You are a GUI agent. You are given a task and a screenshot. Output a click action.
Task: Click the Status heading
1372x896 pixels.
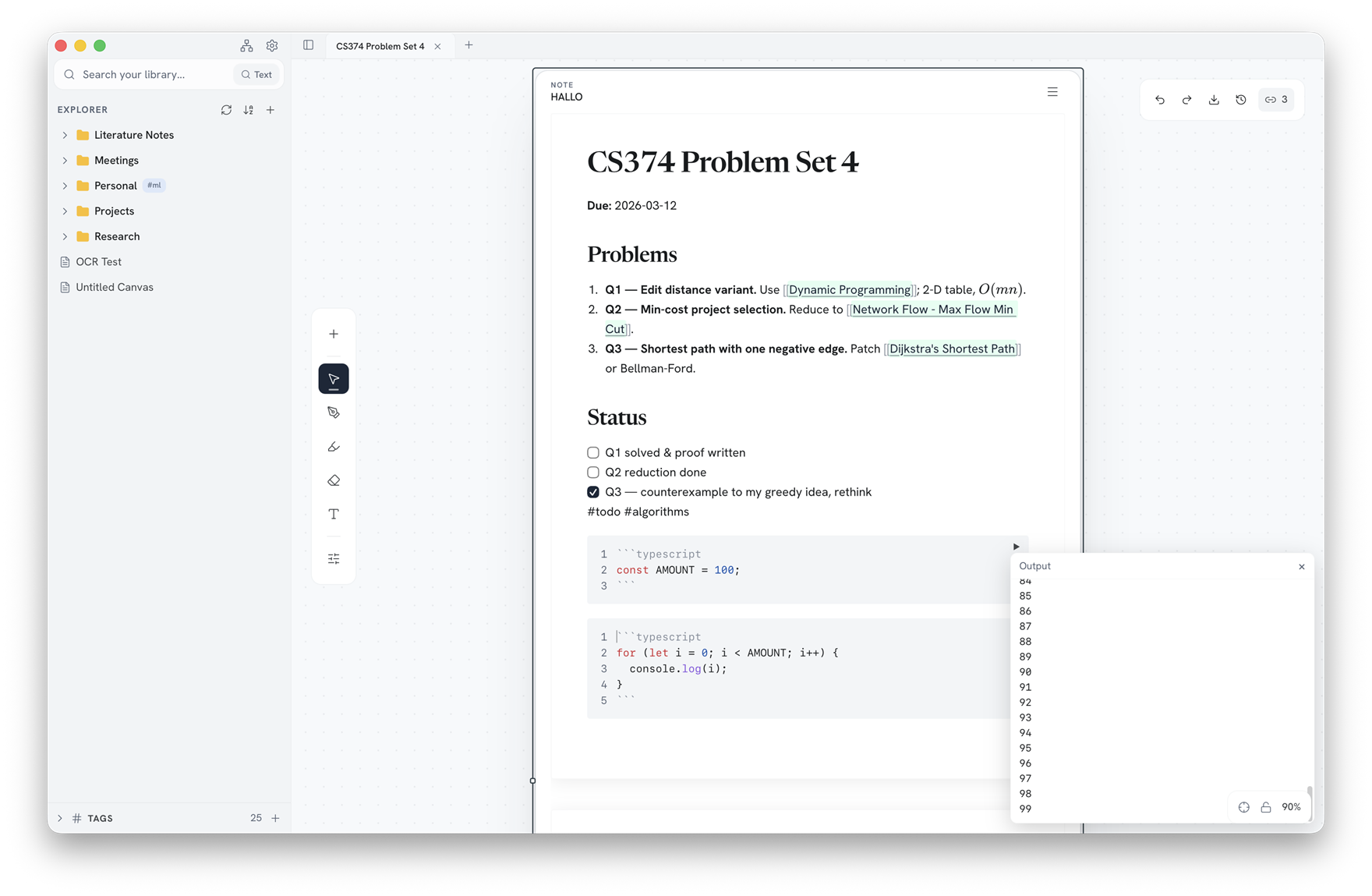[x=617, y=418]
